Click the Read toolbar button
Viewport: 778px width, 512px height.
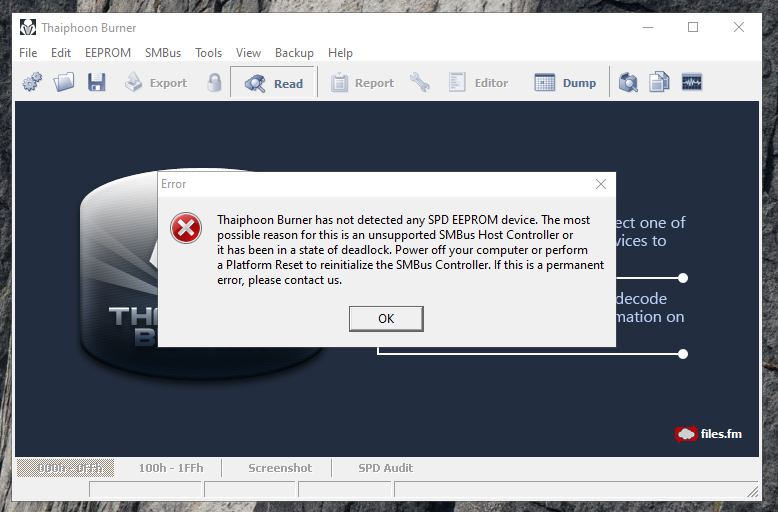point(273,83)
